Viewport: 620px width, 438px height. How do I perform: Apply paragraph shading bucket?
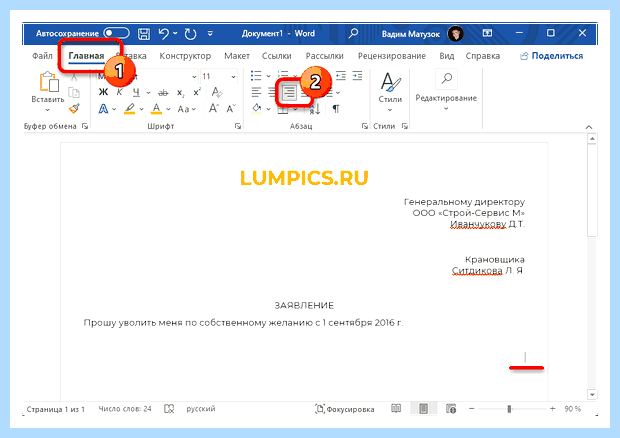[x=257, y=108]
